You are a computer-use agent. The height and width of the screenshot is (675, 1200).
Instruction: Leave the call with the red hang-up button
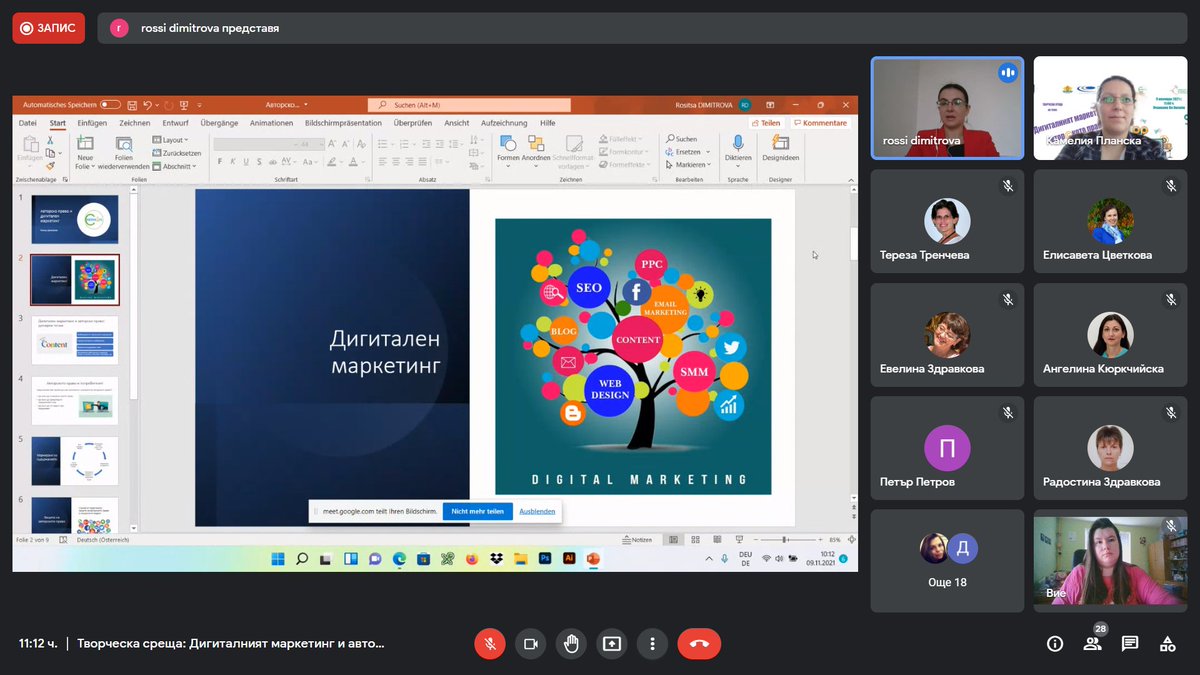[x=699, y=644]
